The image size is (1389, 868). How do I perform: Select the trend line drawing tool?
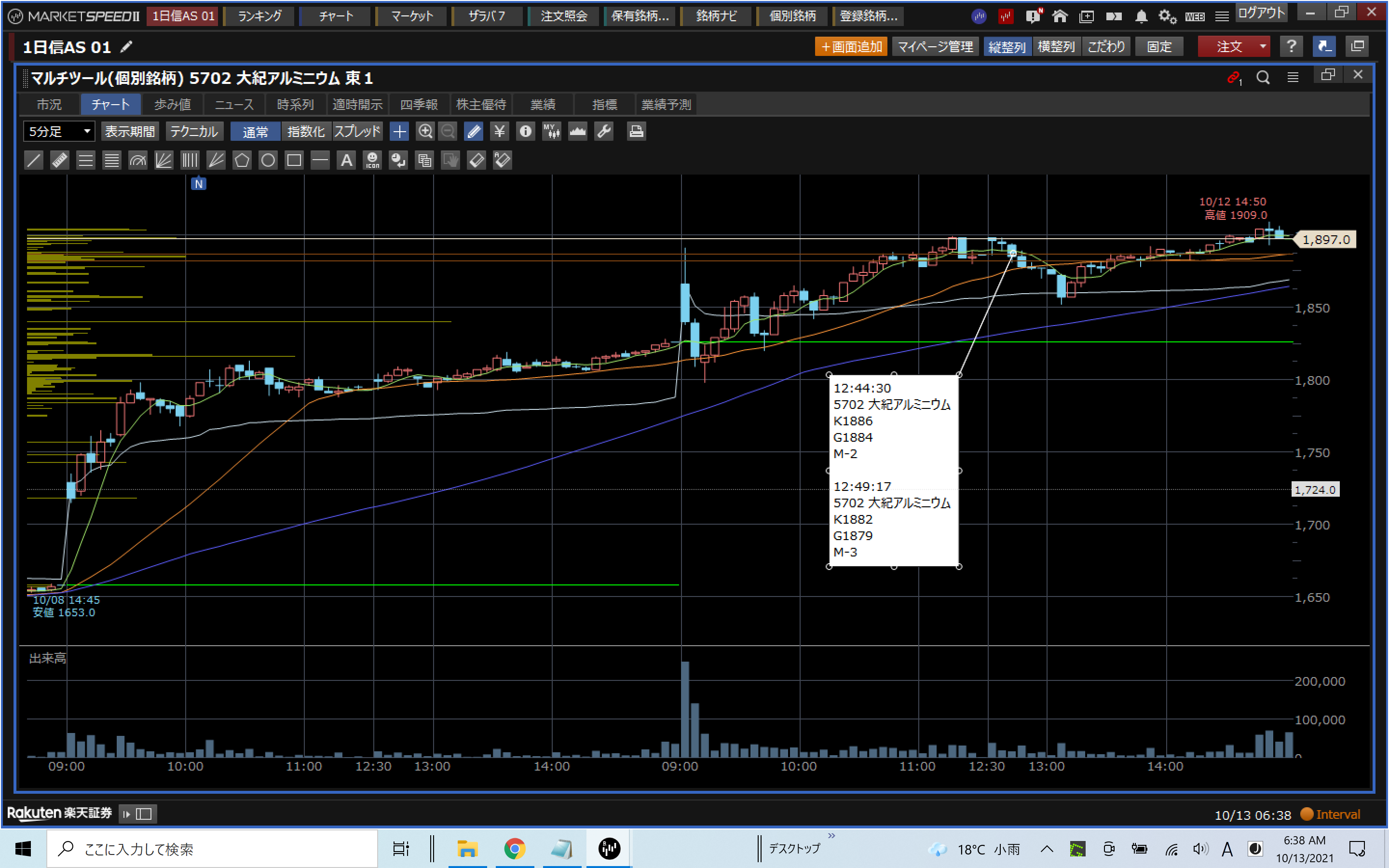(x=34, y=160)
